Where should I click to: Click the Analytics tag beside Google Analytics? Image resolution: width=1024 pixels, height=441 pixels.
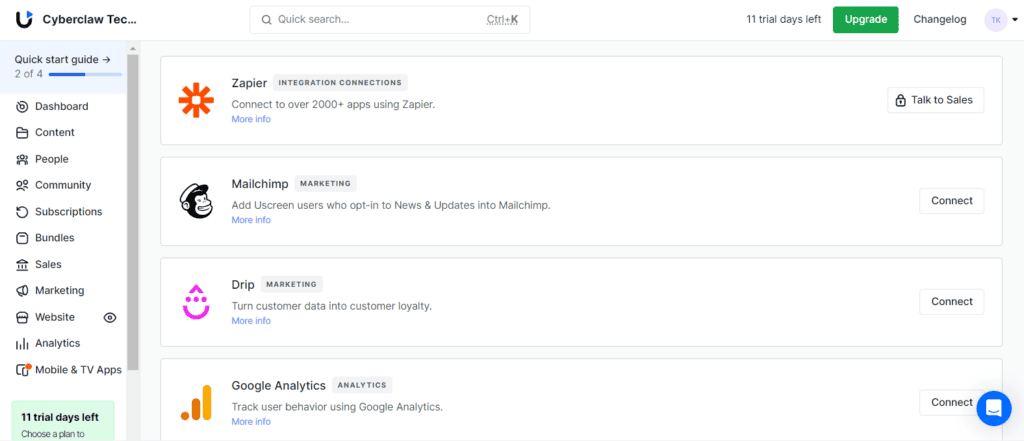(x=362, y=385)
